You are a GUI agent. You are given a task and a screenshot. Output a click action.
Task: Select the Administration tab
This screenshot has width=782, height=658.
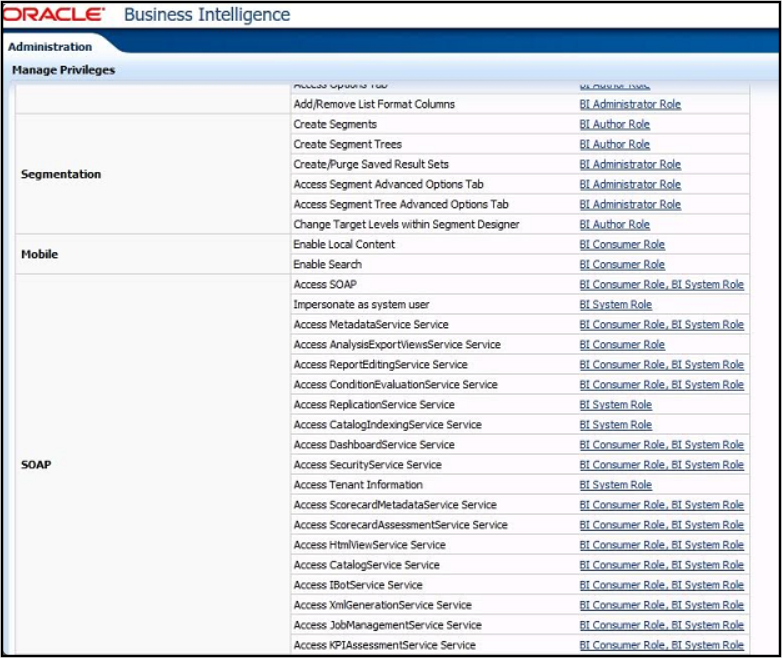pyautogui.click(x=50, y=47)
